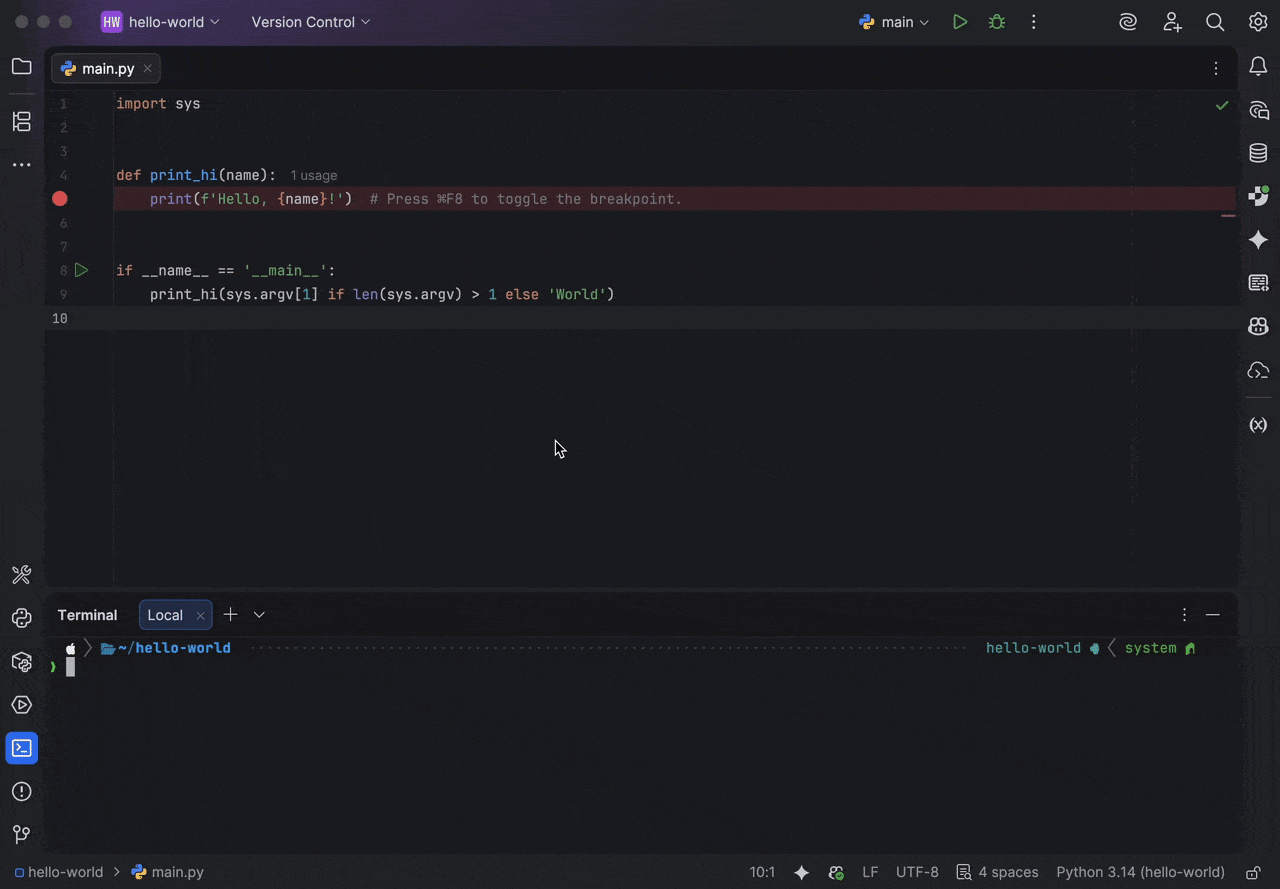The height and width of the screenshot is (889, 1280).
Task: Click the ~/hello-world terminal path
Action: (174, 648)
